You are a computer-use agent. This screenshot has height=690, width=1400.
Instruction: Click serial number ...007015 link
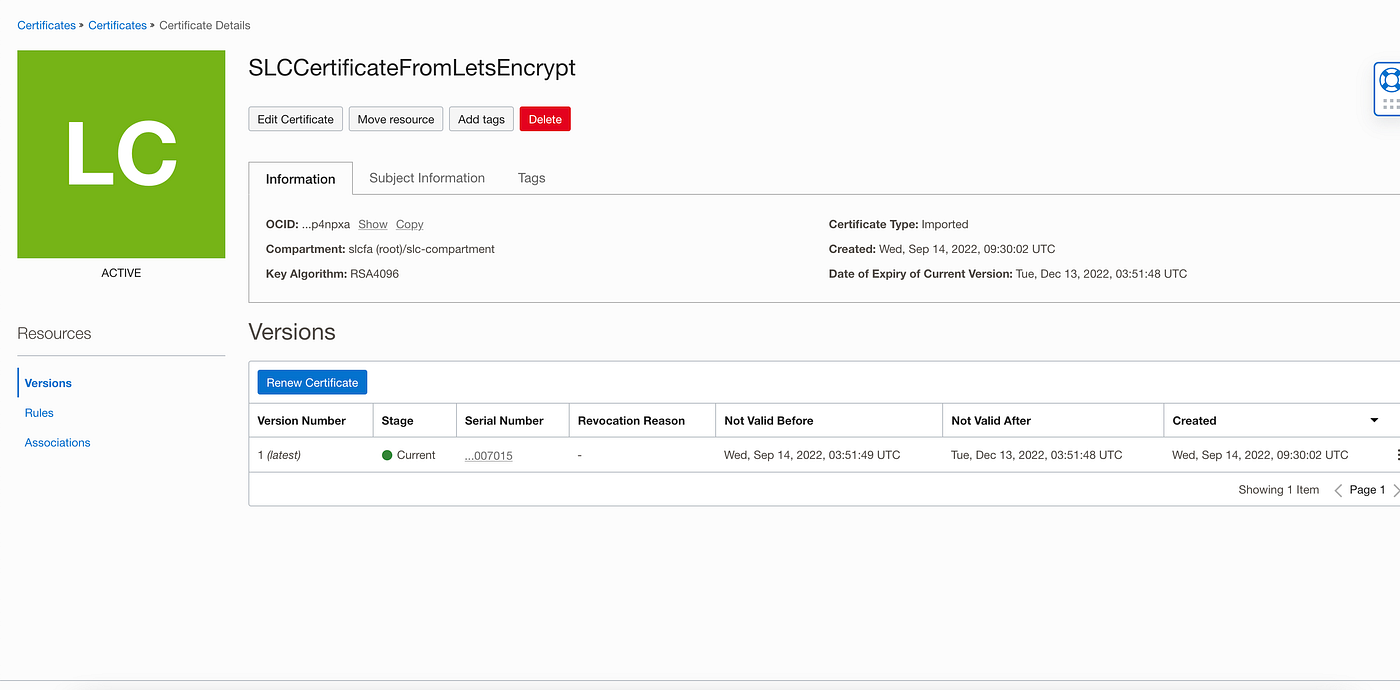tap(489, 455)
